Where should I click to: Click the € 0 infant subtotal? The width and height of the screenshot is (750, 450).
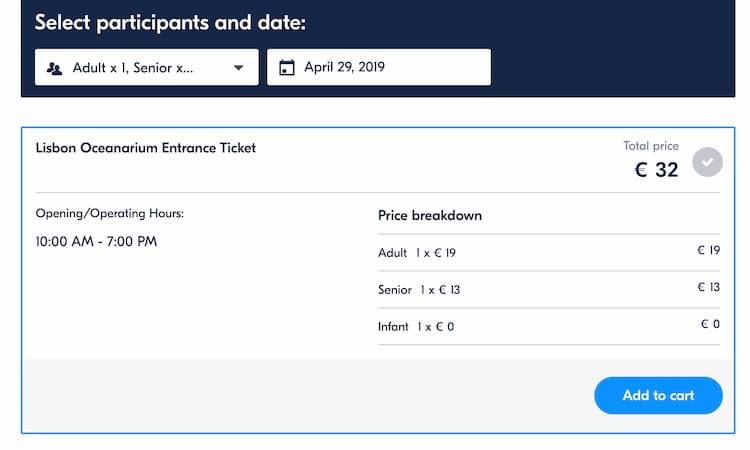click(x=710, y=324)
